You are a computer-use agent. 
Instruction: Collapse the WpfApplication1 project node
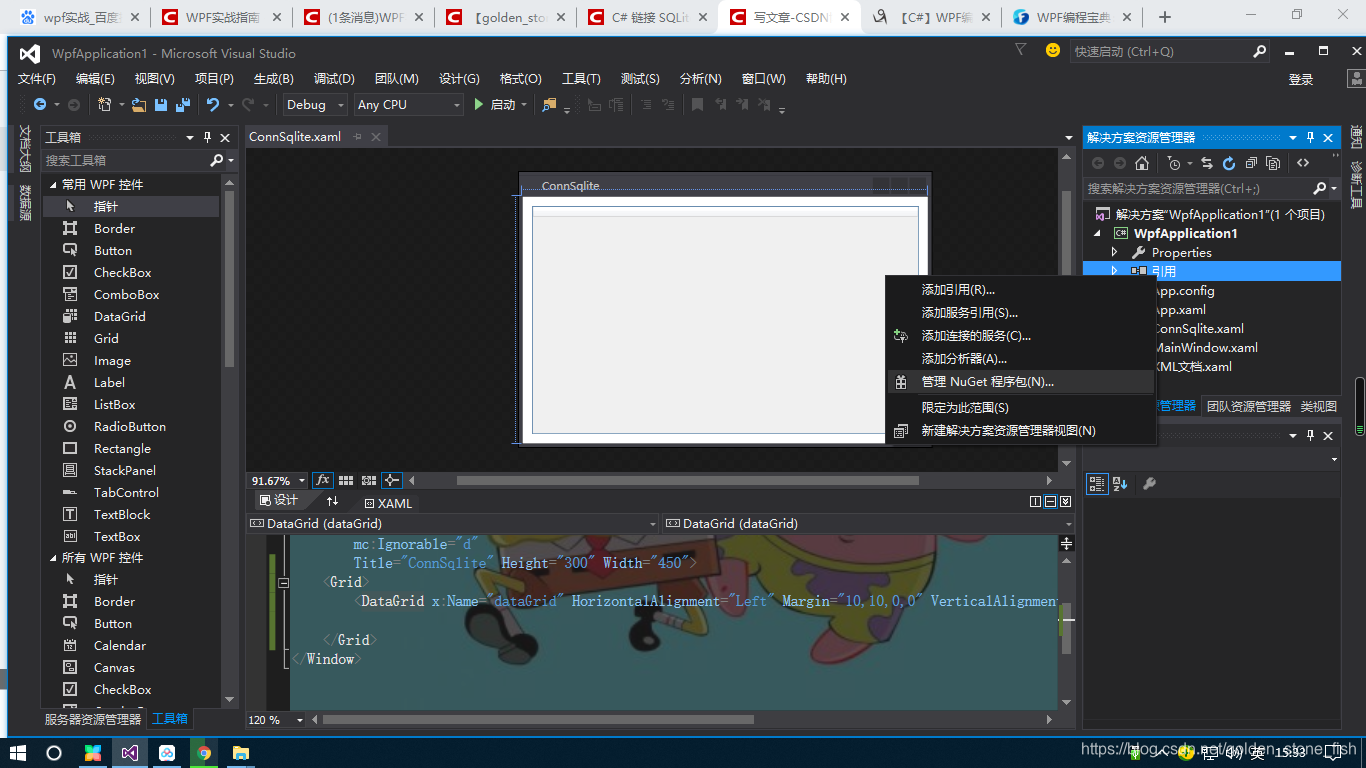coord(1097,233)
